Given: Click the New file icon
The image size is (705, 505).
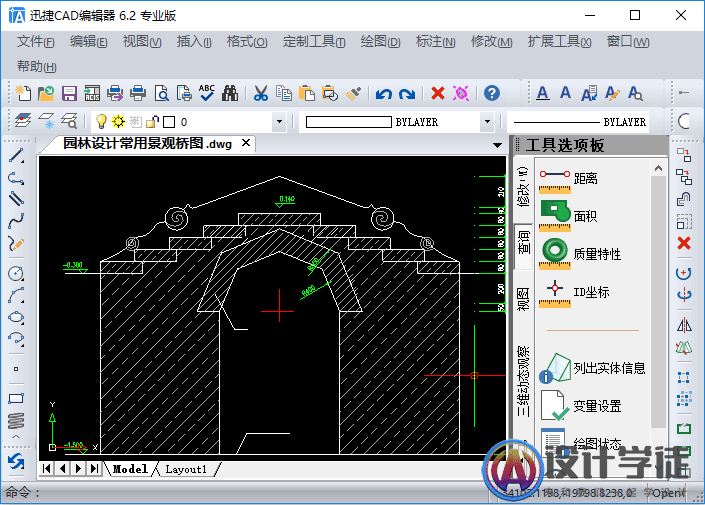Looking at the screenshot, I should [x=23, y=93].
